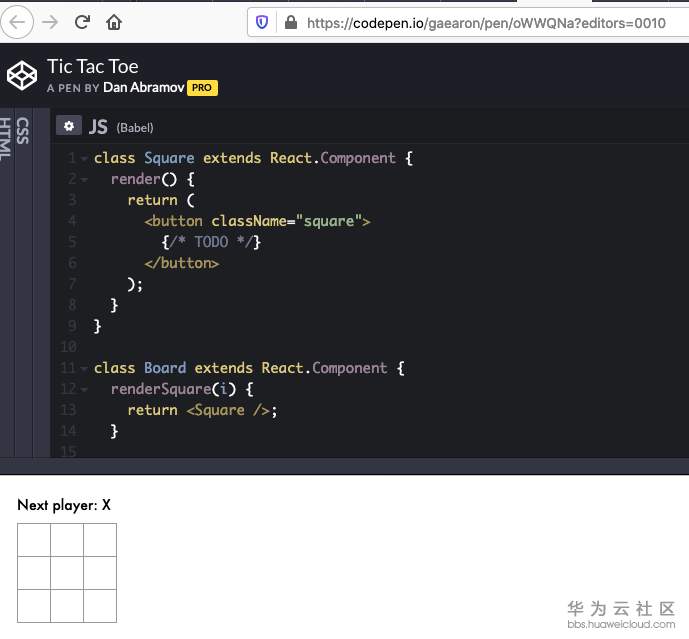Click className="square" in line 4
This screenshot has height=639, width=689.
tap(286, 221)
